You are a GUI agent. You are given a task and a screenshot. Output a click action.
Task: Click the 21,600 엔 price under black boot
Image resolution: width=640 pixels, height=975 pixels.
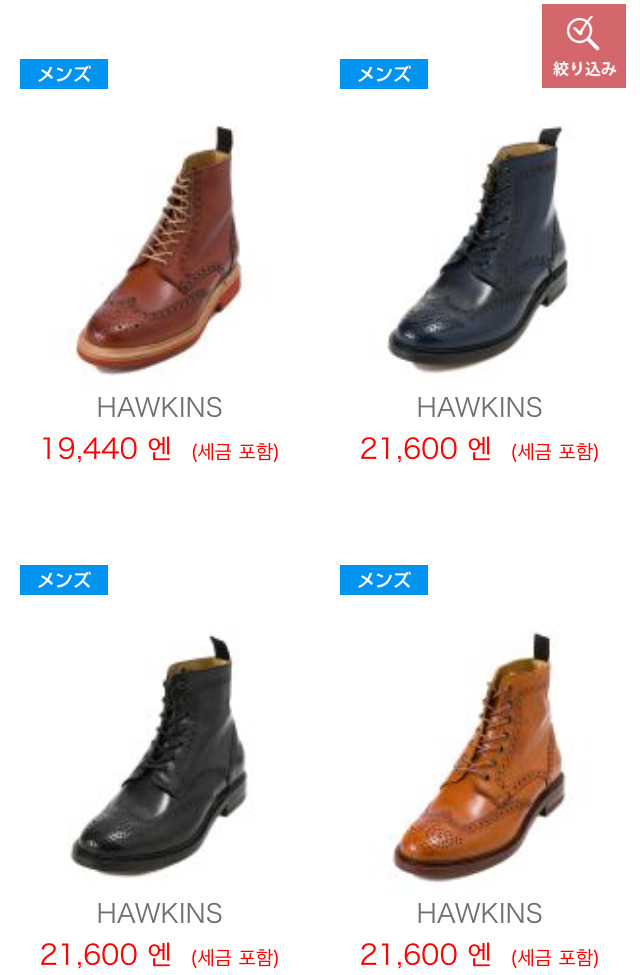tap(106, 955)
